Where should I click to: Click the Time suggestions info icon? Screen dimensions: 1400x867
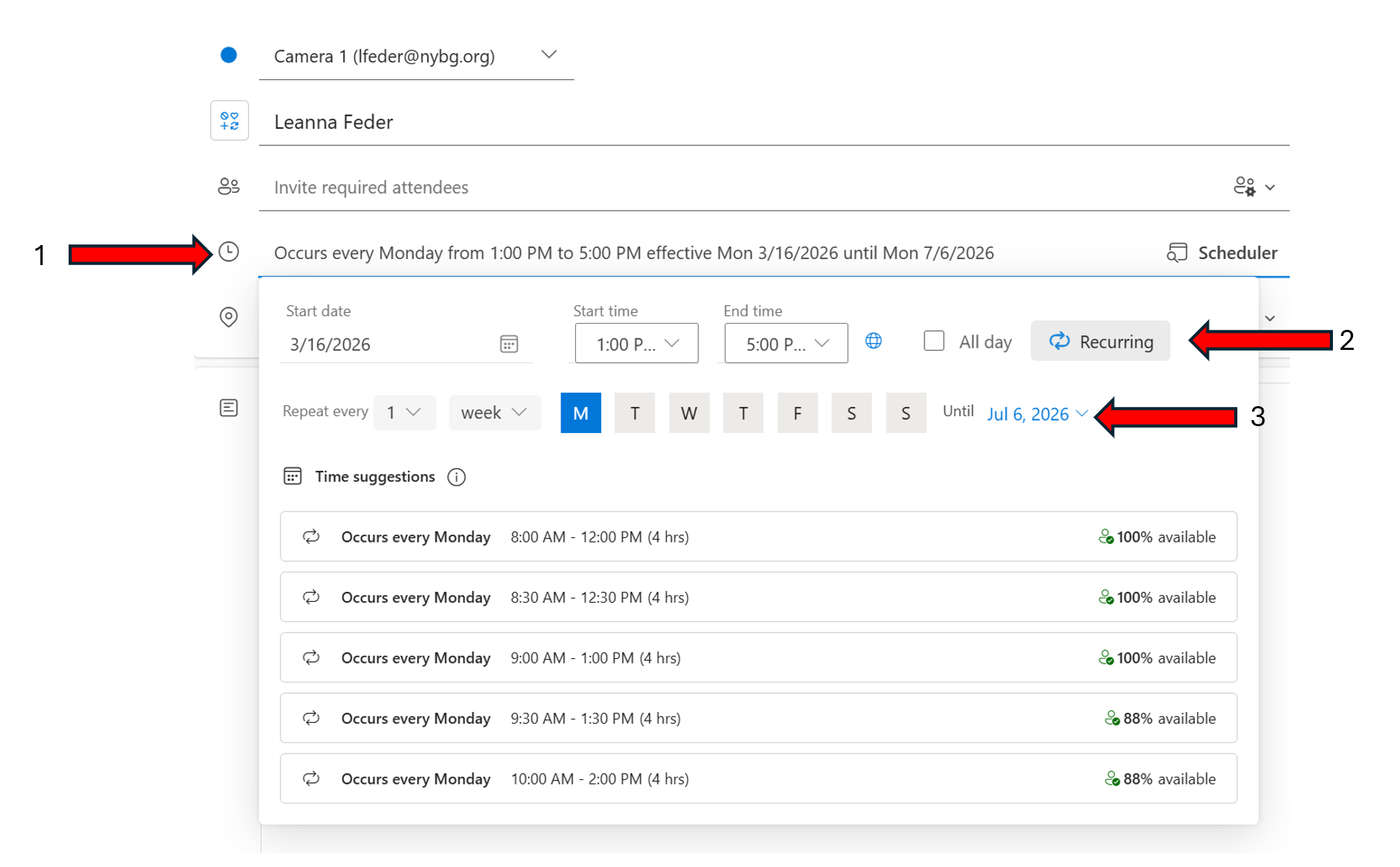(456, 477)
